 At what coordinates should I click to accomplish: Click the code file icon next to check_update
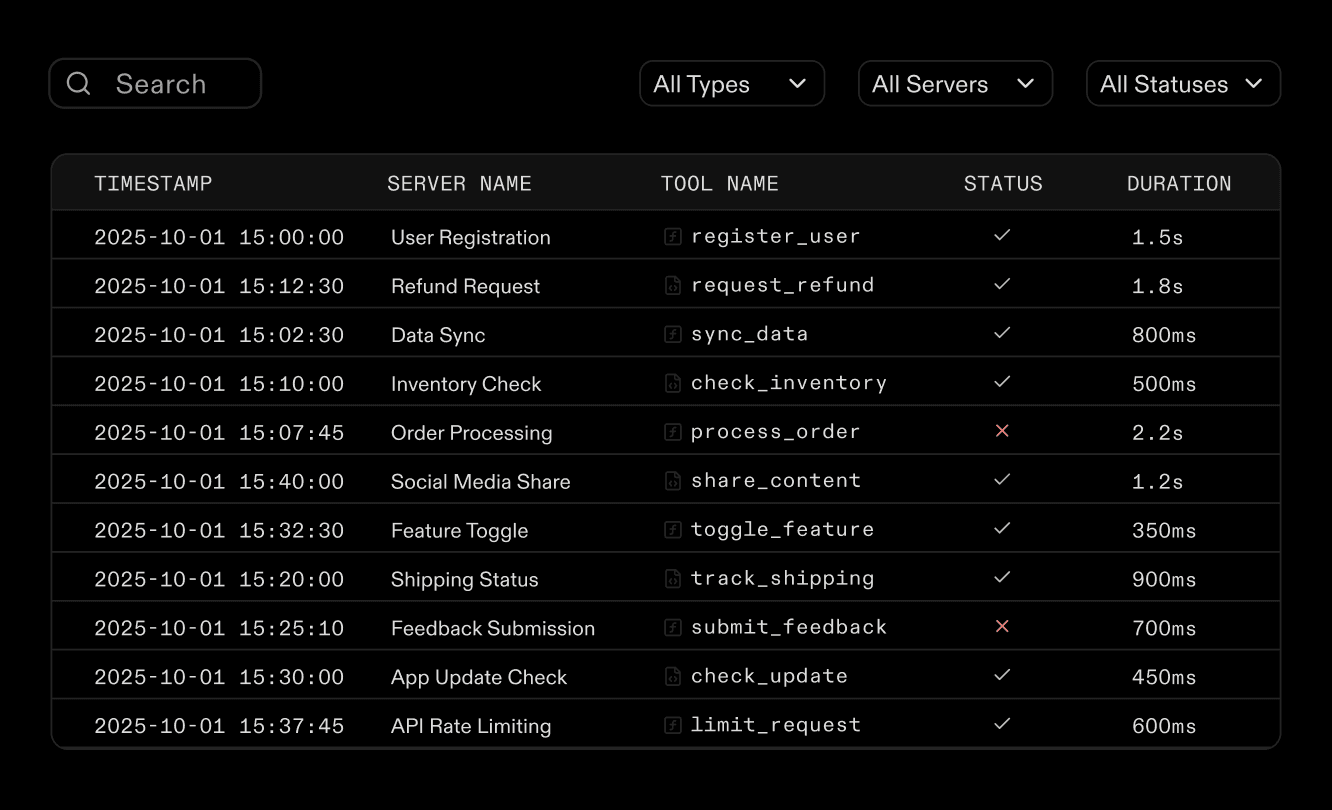coord(670,675)
